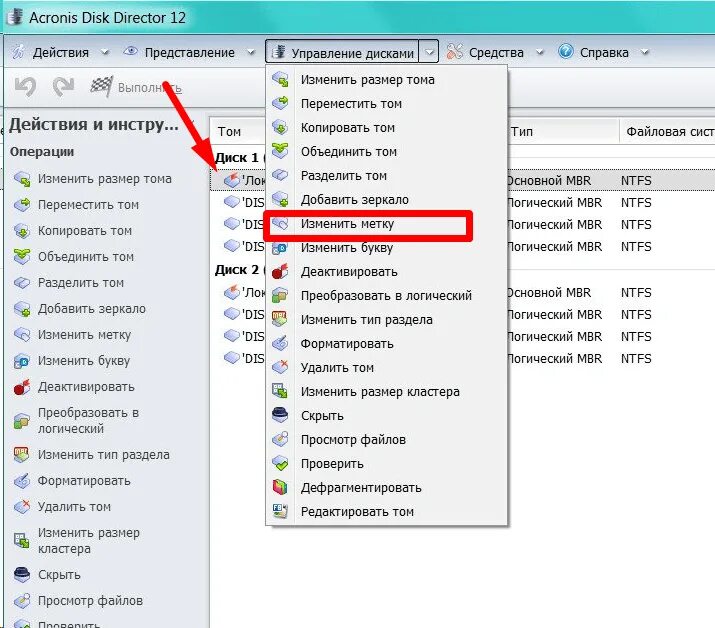Open the Управление дисками menu button
Screen dimensions: 715x628
pos(342,52)
